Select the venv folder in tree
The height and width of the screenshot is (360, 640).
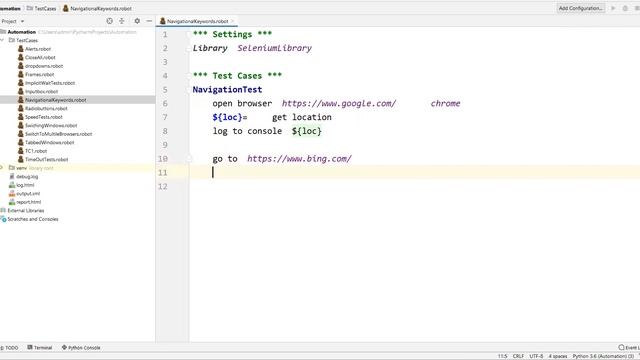click(21, 168)
